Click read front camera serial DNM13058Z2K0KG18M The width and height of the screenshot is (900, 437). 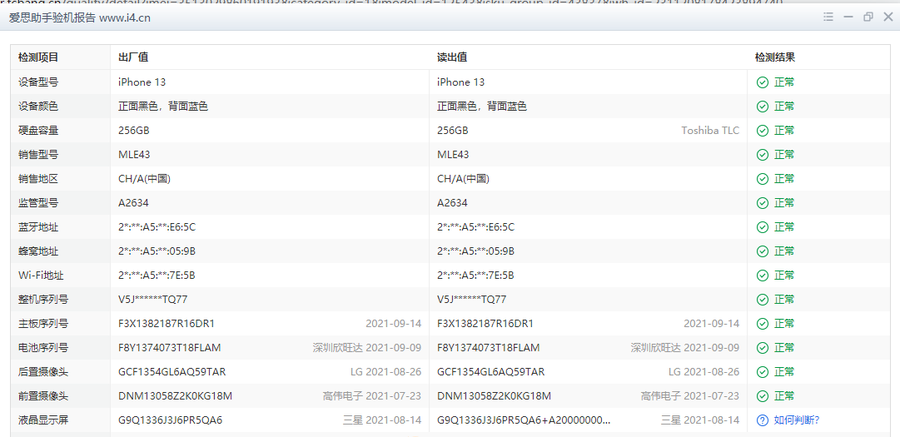click(x=494, y=396)
